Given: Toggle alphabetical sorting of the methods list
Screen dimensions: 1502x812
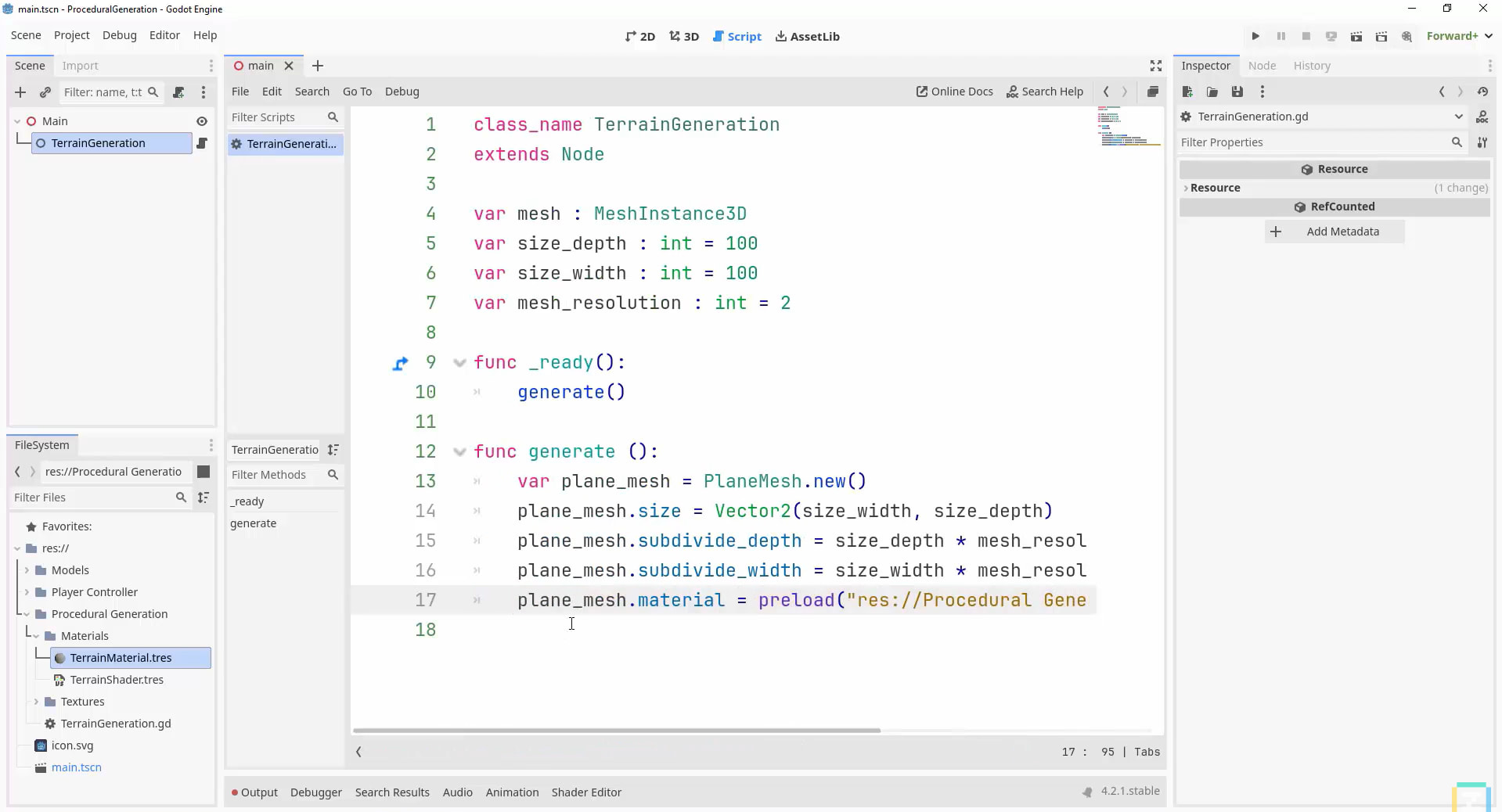Looking at the screenshot, I should 333,450.
